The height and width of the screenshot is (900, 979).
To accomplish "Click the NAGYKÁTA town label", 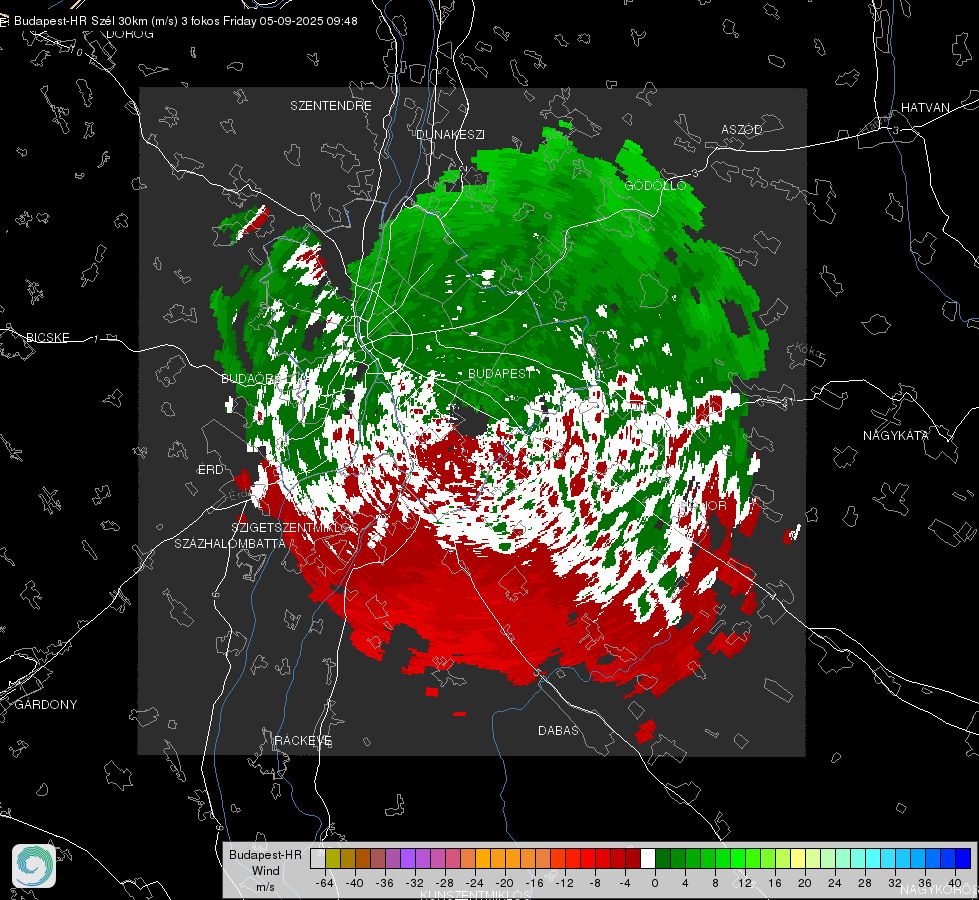I will (x=896, y=435).
